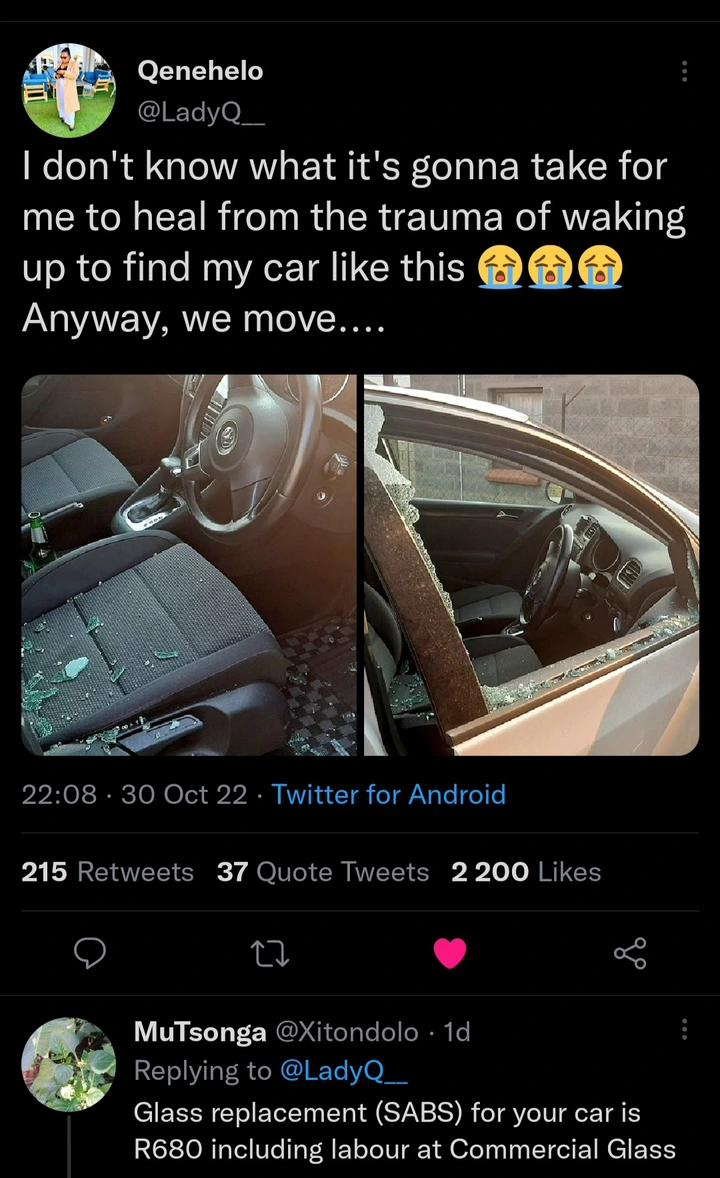
Task: View the 215 Retweets list
Action: click(x=107, y=871)
